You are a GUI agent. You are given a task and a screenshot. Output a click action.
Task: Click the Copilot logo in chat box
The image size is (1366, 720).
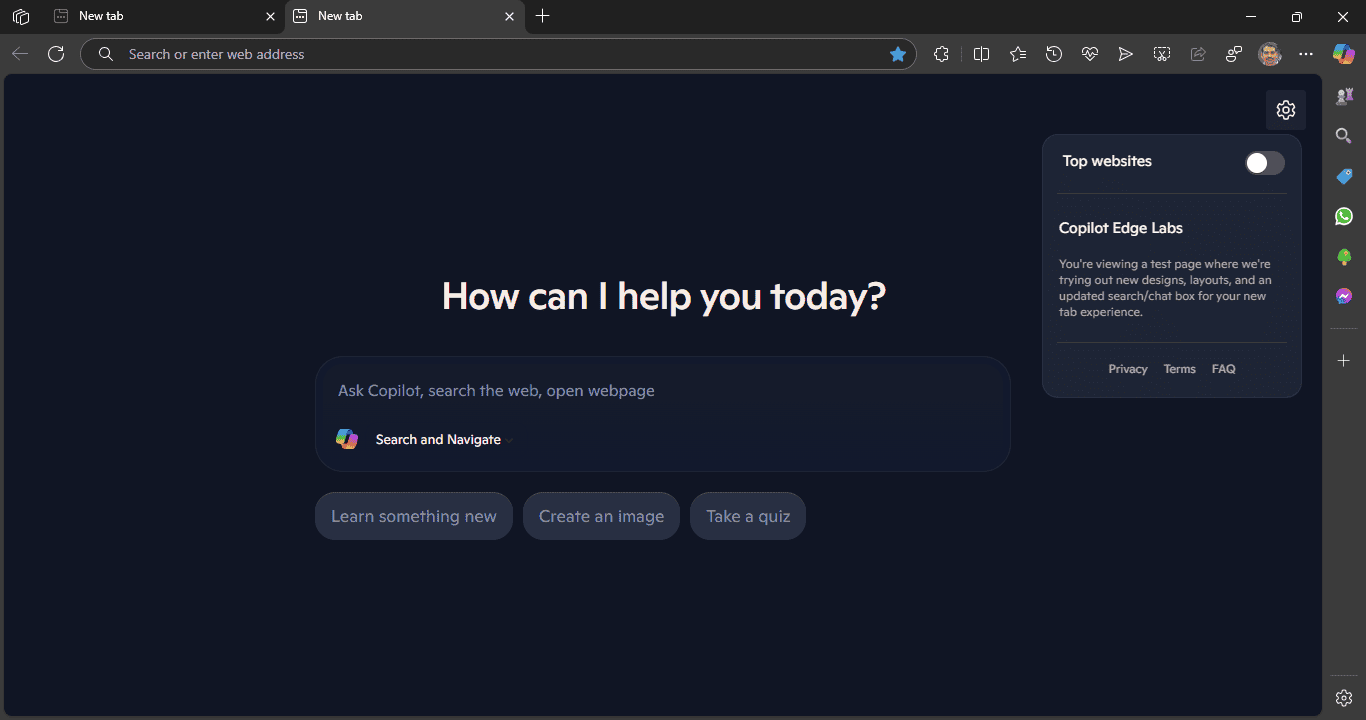[347, 439]
